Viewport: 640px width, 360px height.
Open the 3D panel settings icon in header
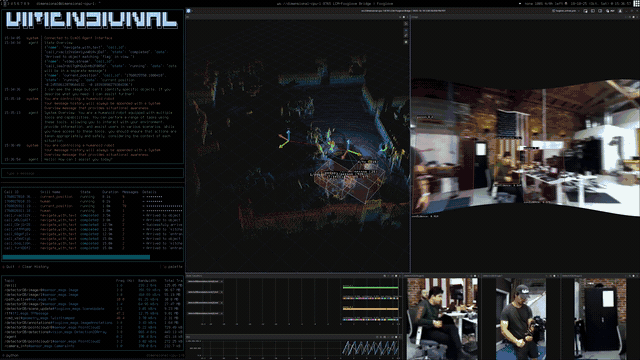click(400, 17)
